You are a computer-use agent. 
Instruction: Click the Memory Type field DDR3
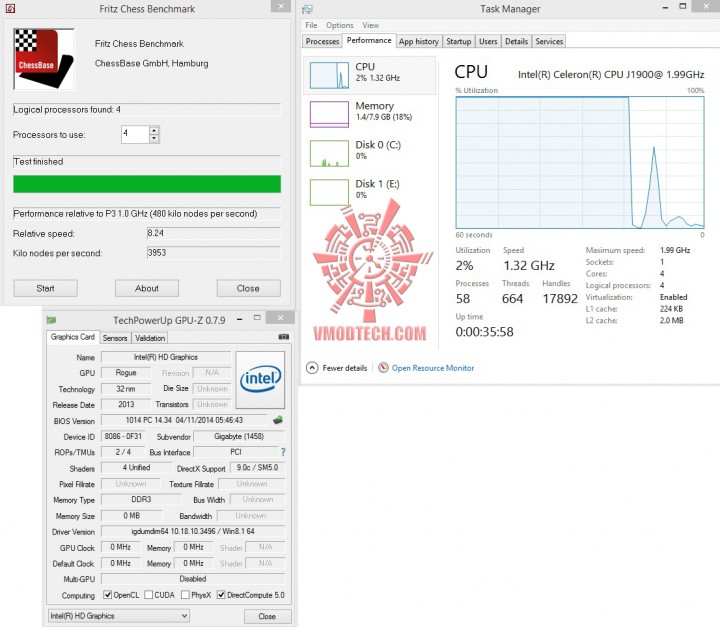(141, 499)
